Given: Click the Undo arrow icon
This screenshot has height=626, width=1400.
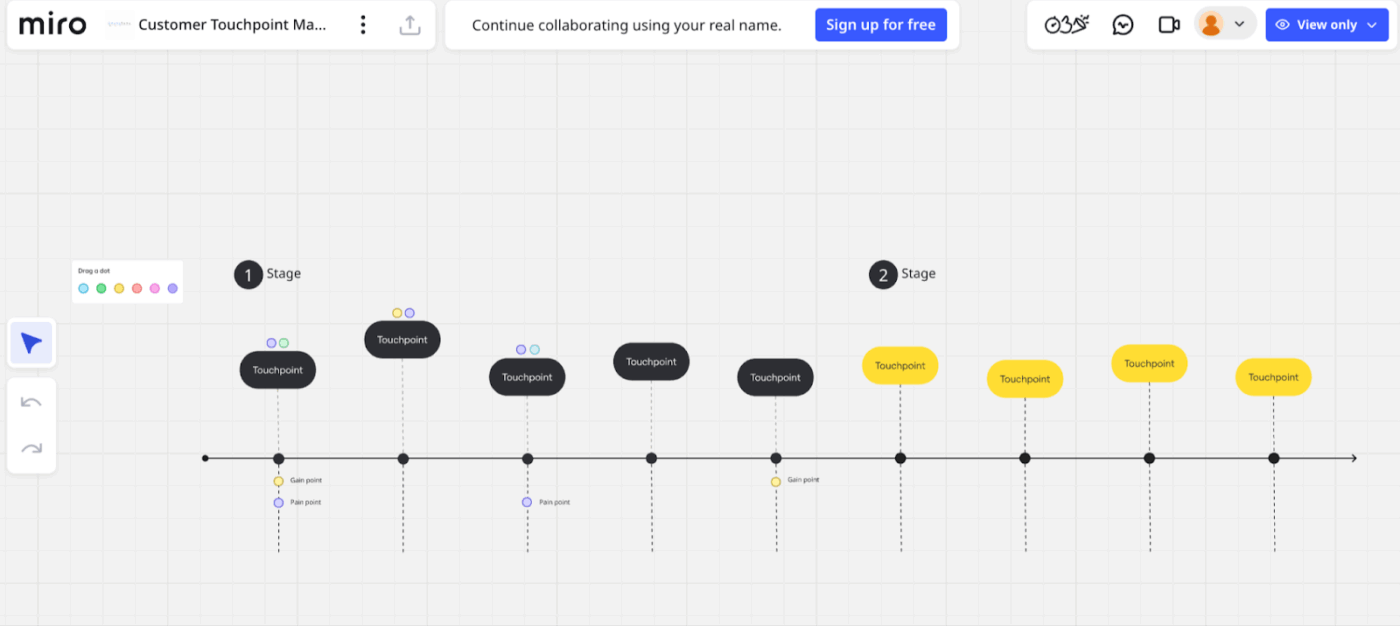Looking at the screenshot, I should click(31, 401).
